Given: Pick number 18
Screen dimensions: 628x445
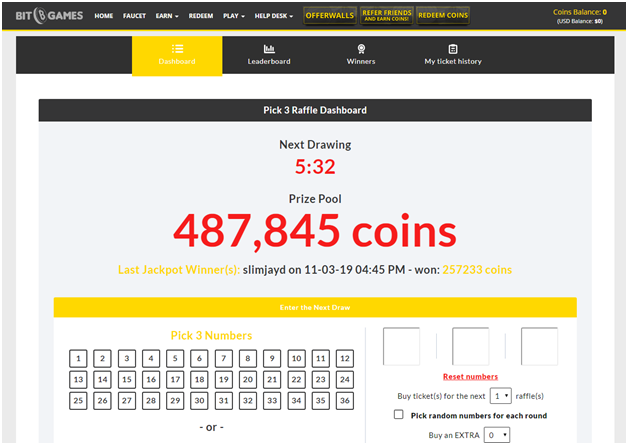Looking at the screenshot, I should pos(199,379).
